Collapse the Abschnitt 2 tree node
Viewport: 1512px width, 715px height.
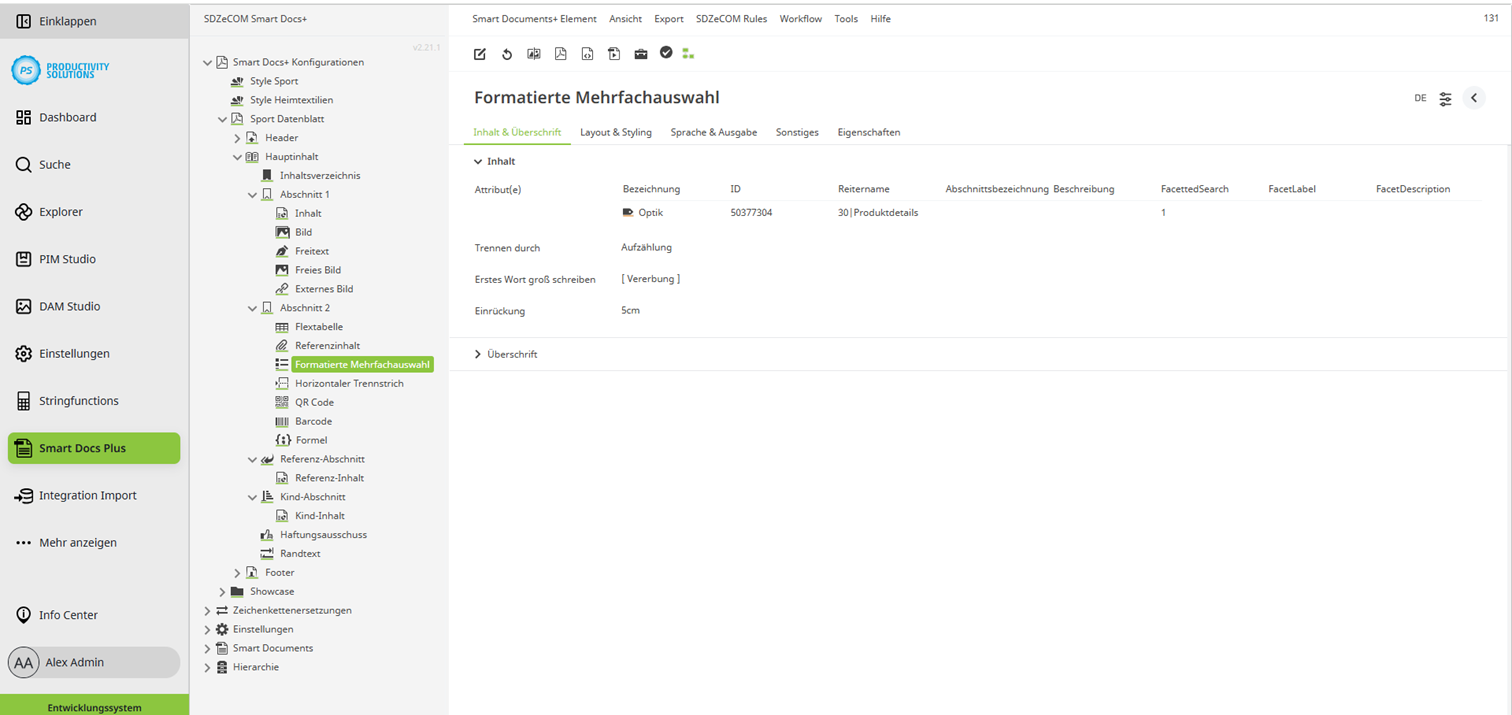(253, 307)
